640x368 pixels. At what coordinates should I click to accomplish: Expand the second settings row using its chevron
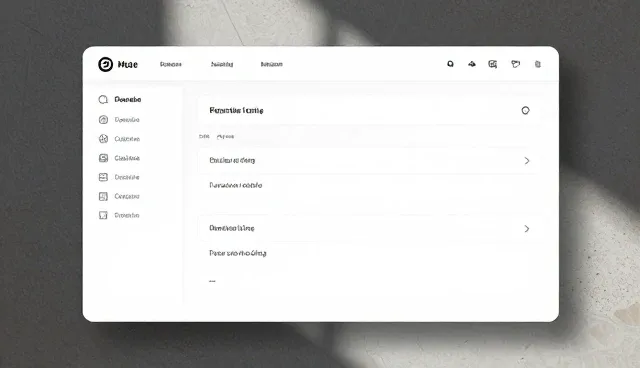pos(527,228)
